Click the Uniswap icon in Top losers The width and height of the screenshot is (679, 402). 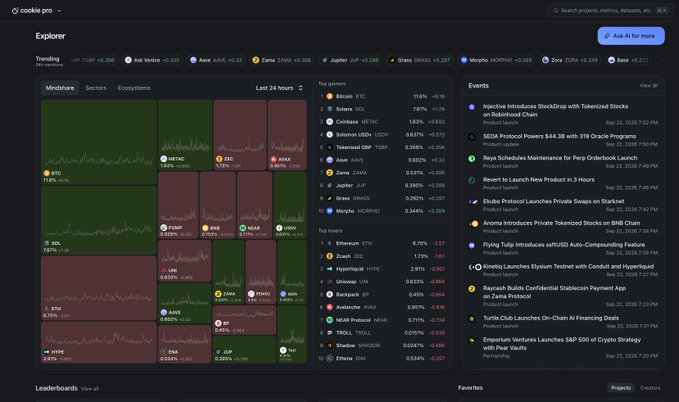[x=330, y=282]
